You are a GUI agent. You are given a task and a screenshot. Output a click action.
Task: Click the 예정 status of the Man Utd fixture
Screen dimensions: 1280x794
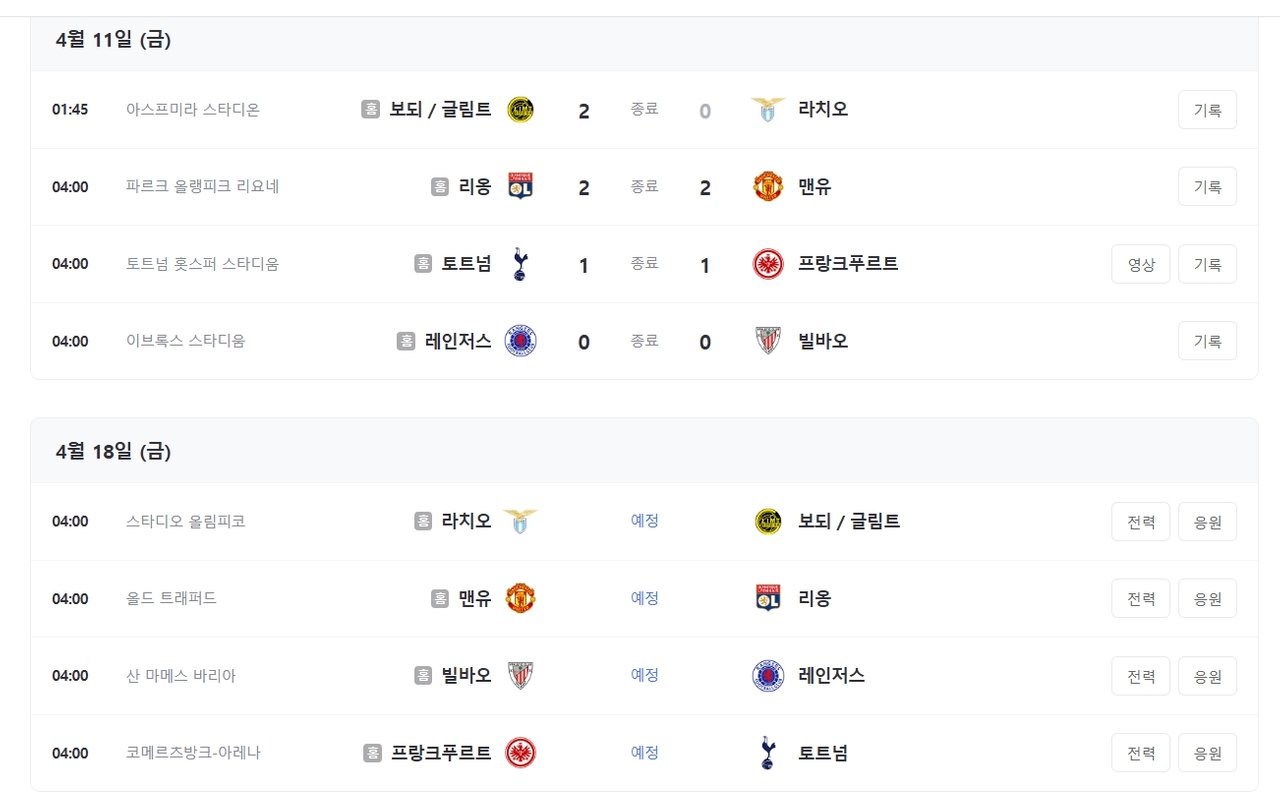(645, 598)
